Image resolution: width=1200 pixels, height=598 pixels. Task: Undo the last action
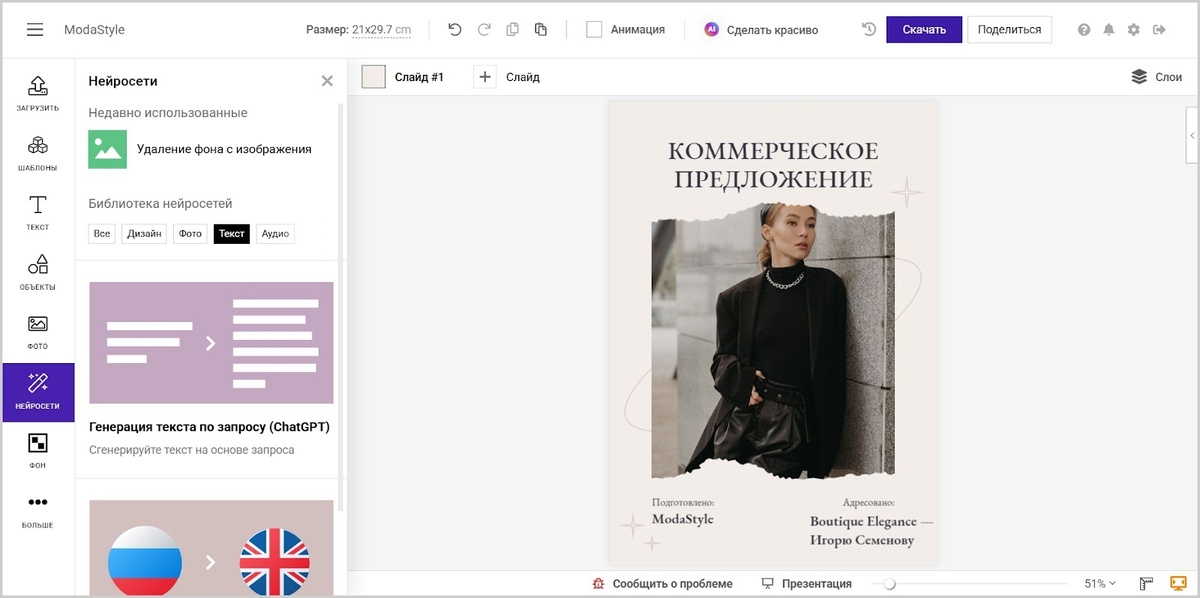(455, 30)
